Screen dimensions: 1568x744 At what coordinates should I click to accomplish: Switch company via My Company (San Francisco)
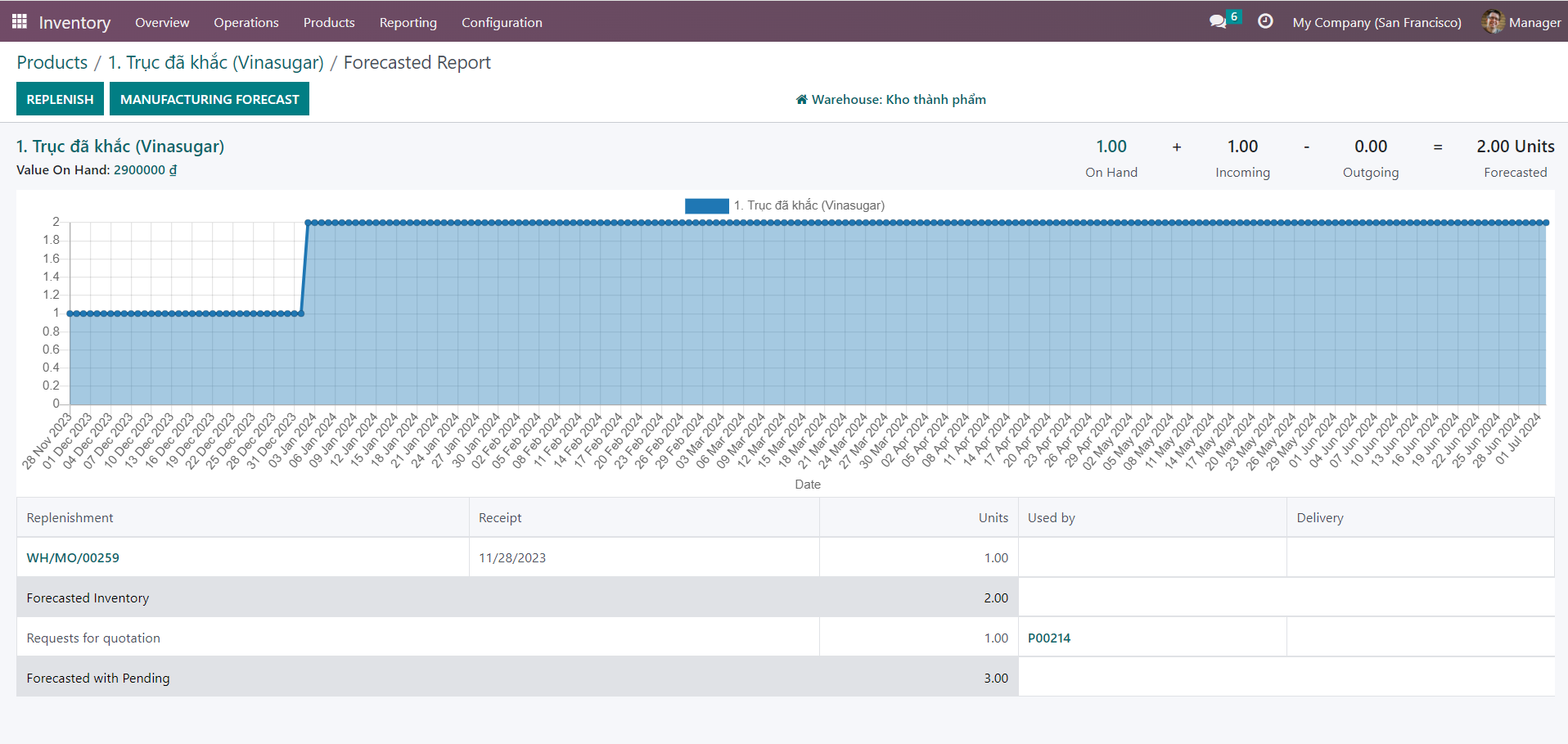[1377, 23]
